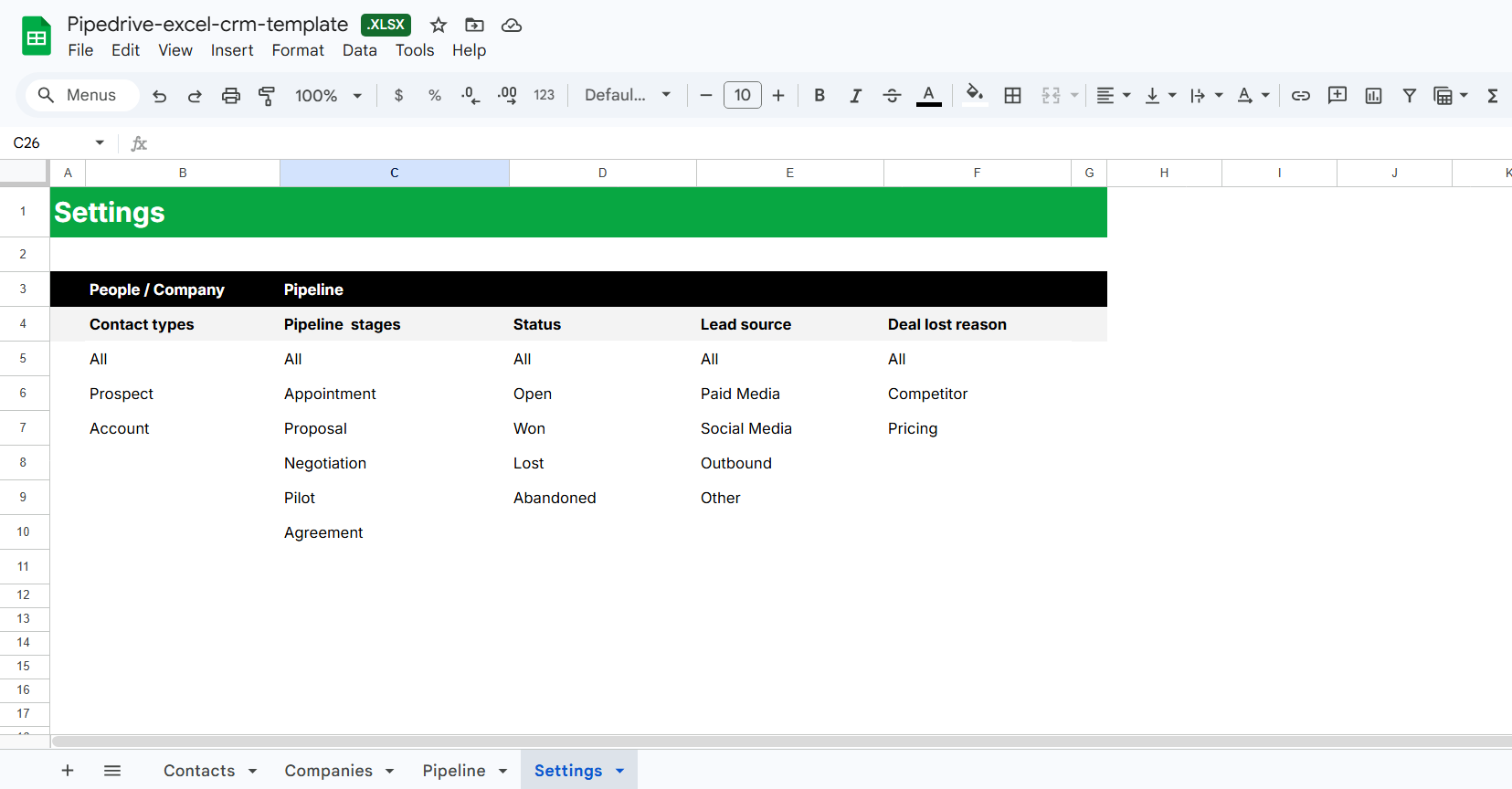Select row 6 header
The height and width of the screenshot is (789, 1512).
(x=24, y=394)
